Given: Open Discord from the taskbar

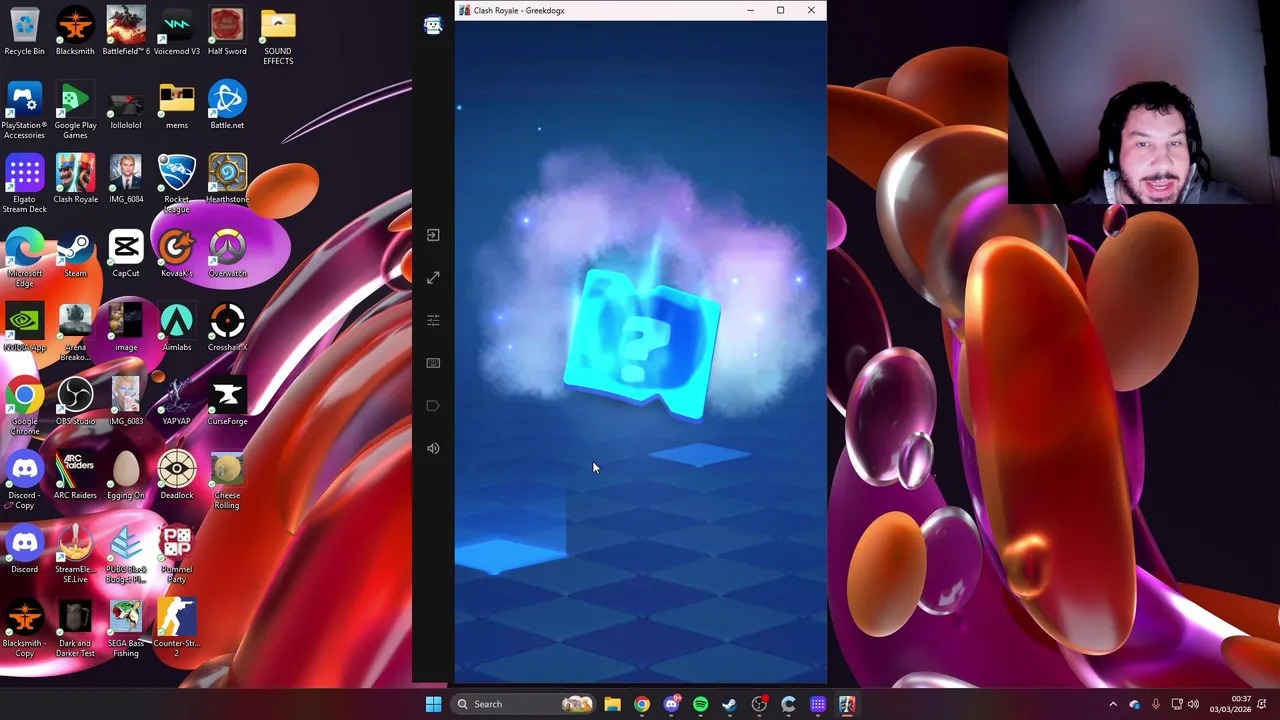Looking at the screenshot, I should 671,704.
